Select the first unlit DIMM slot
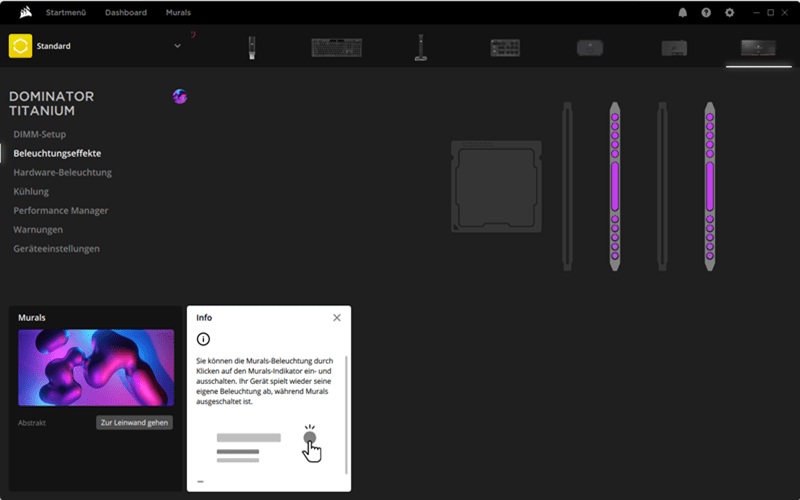This screenshot has height=500, width=800. (567, 186)
